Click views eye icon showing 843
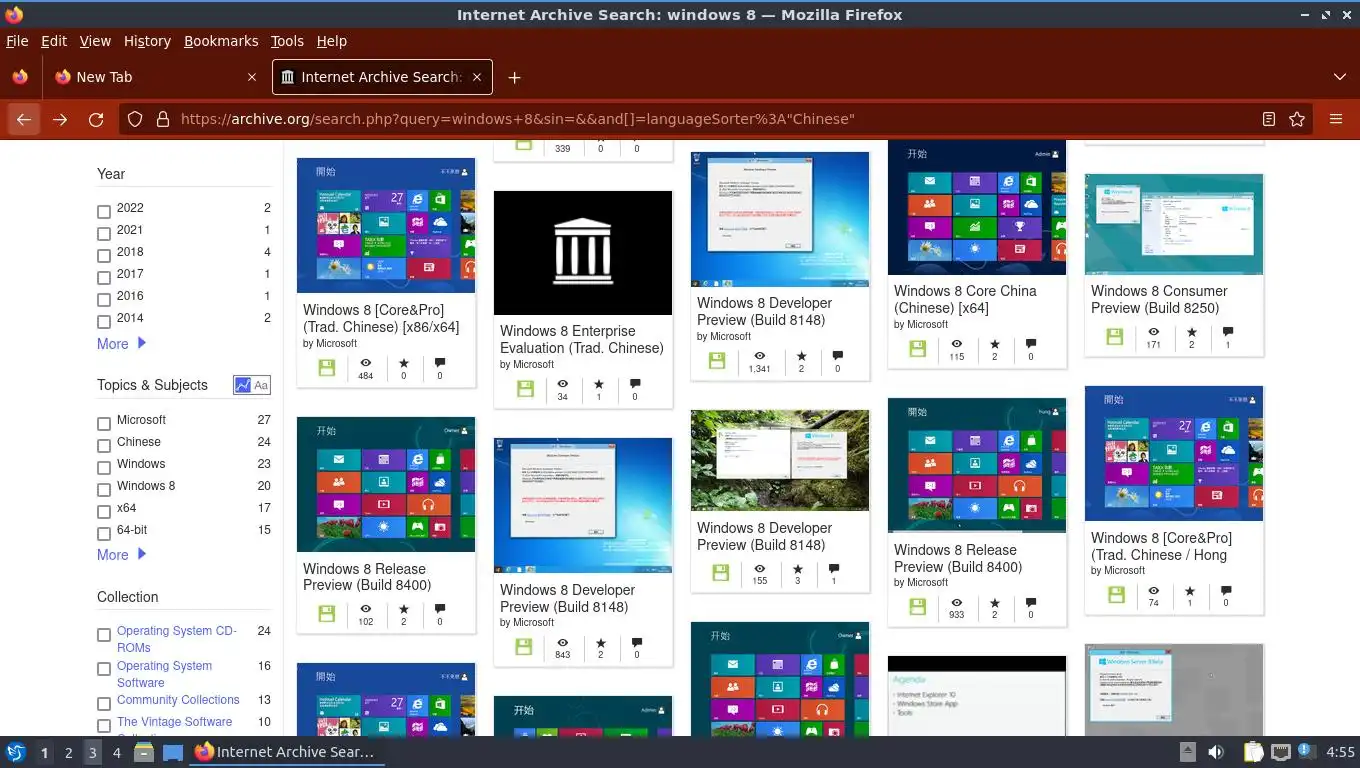 pyautogui.click(x=563, y=642)
